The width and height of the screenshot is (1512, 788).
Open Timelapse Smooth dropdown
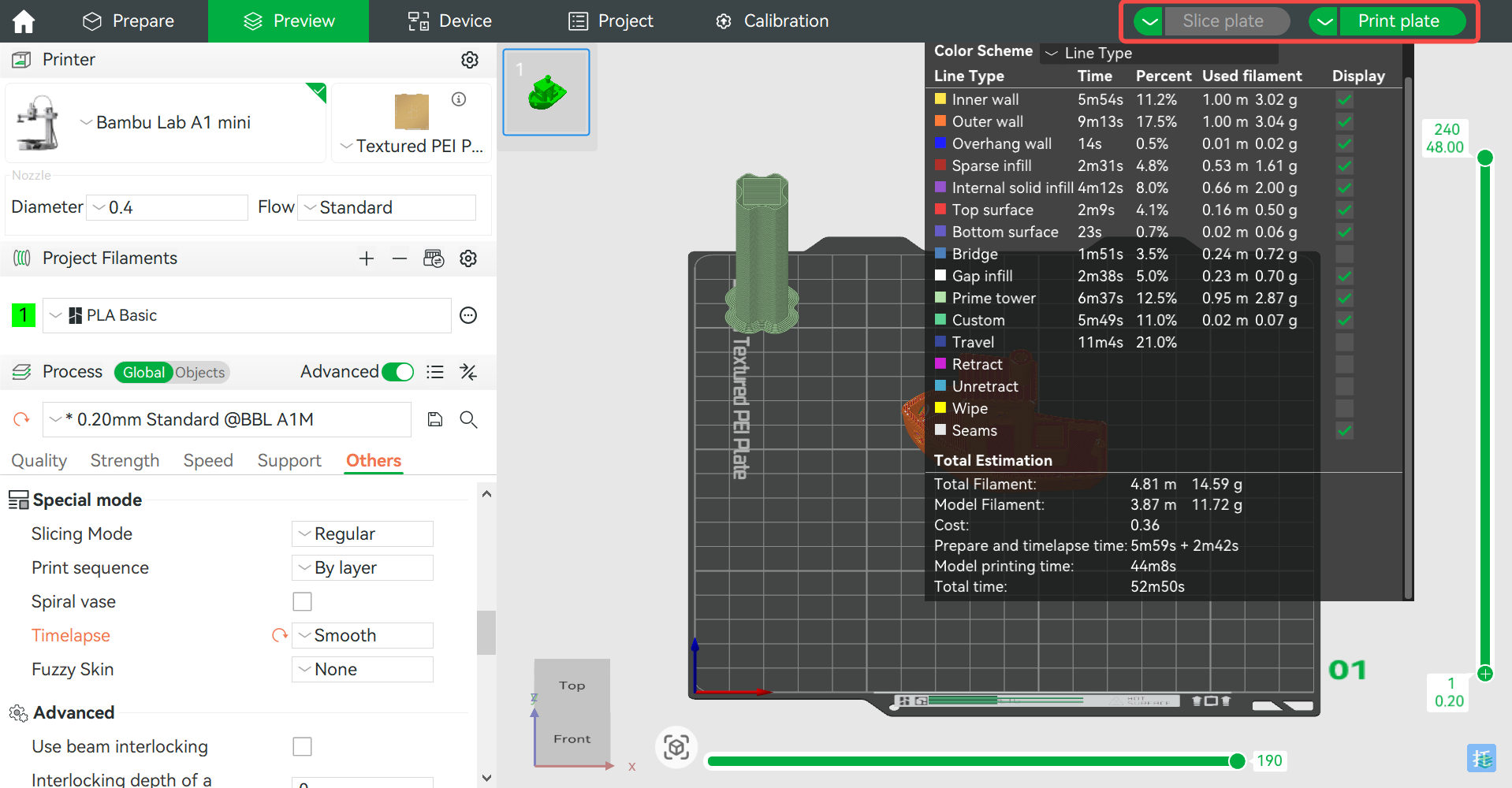[x=363, y=635]
